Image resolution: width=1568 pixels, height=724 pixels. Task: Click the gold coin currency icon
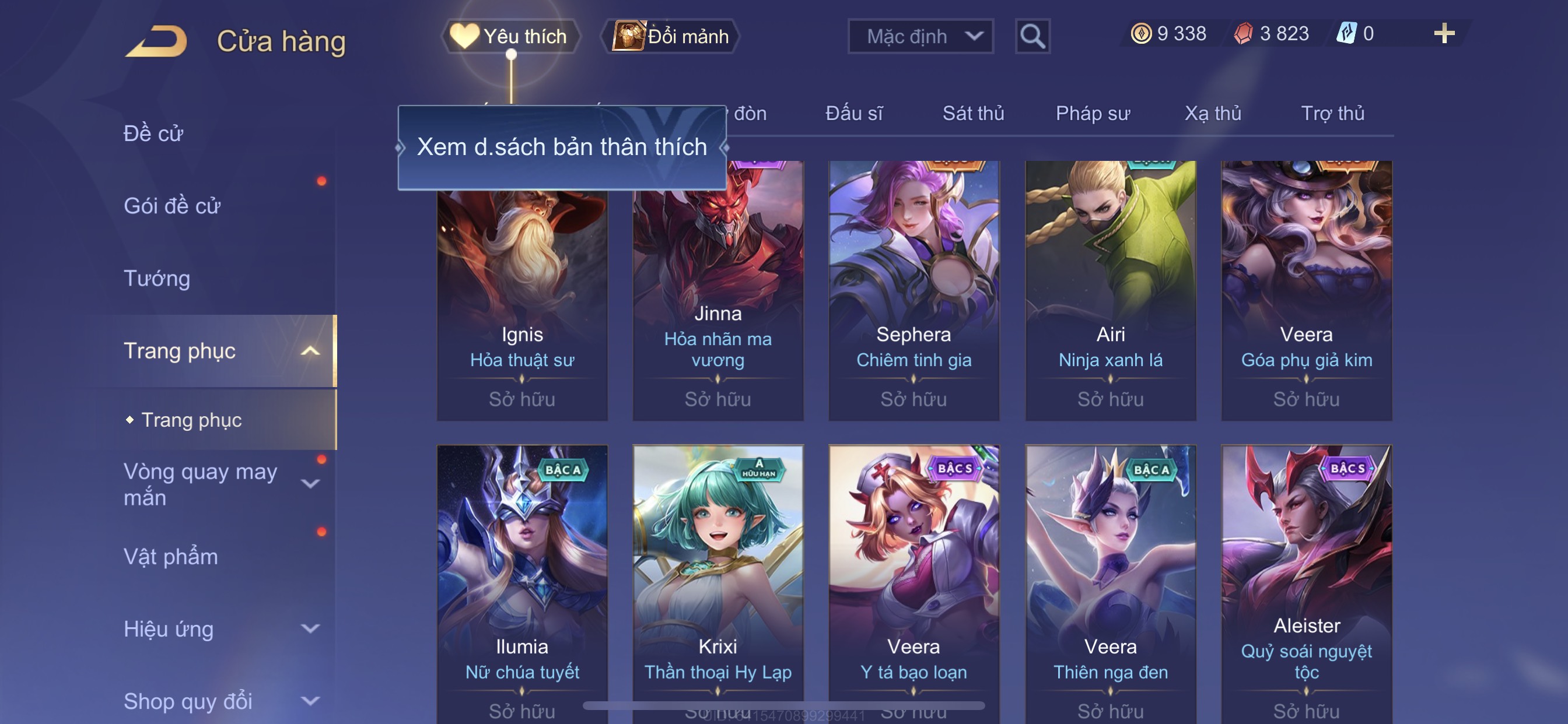tap(1140, 33)
